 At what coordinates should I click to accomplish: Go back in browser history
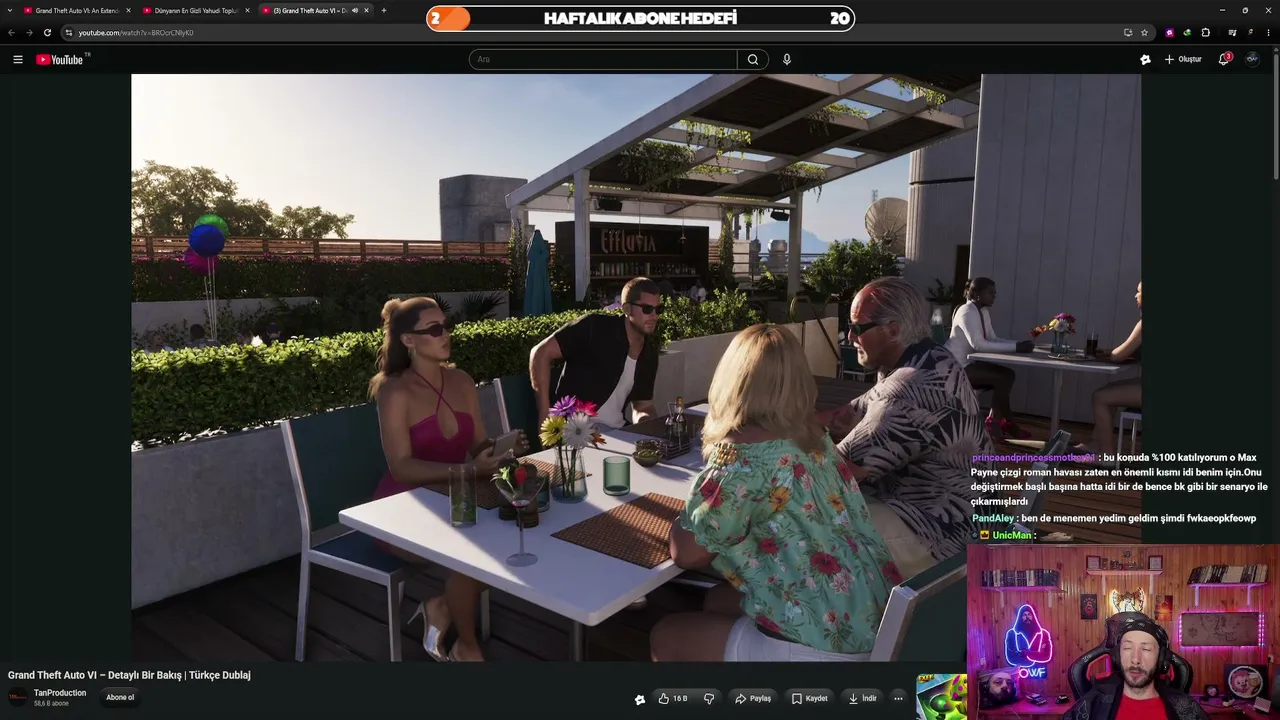pos(12,32)
